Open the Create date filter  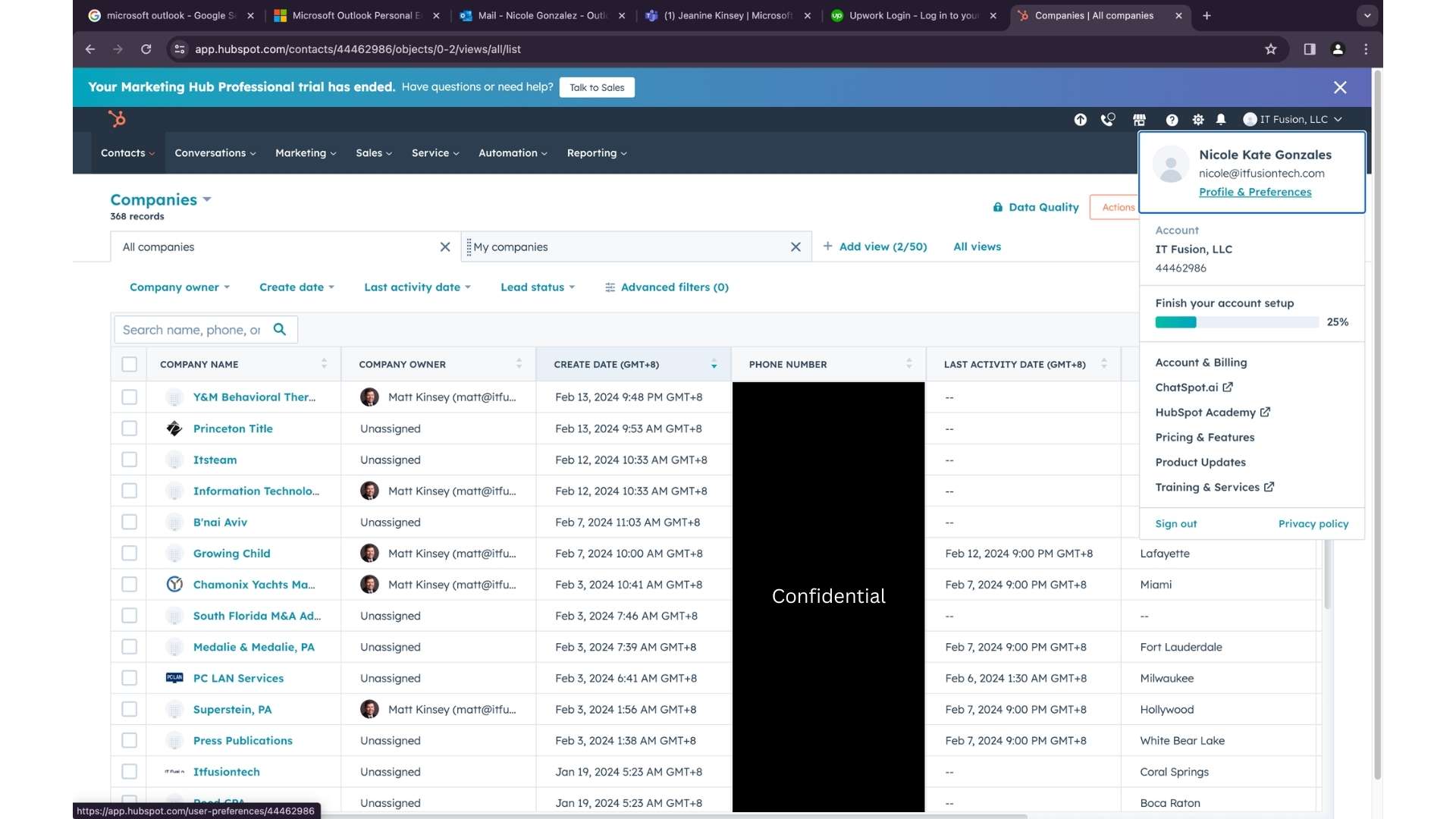click(x=297, y=287)
